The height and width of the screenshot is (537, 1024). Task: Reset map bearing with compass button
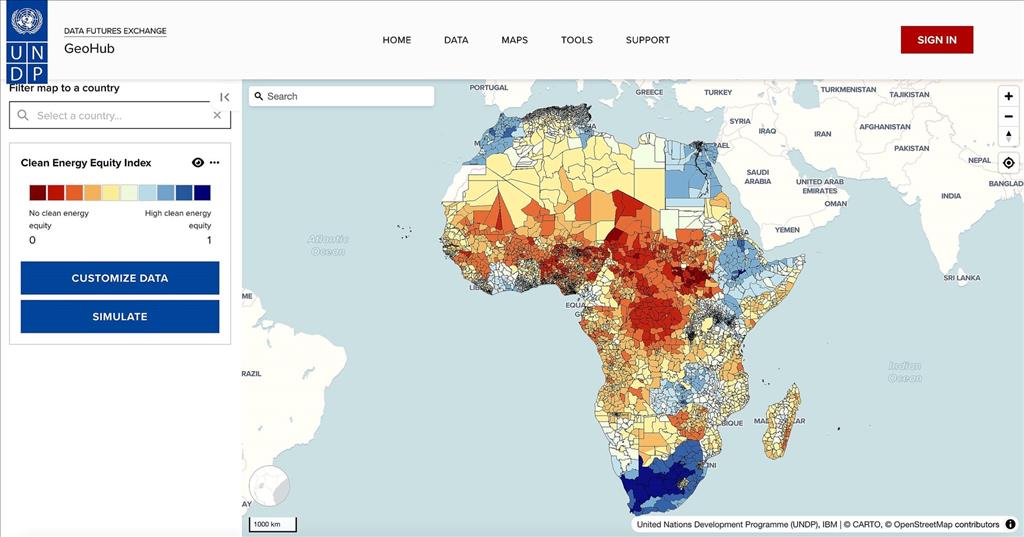1008,136
